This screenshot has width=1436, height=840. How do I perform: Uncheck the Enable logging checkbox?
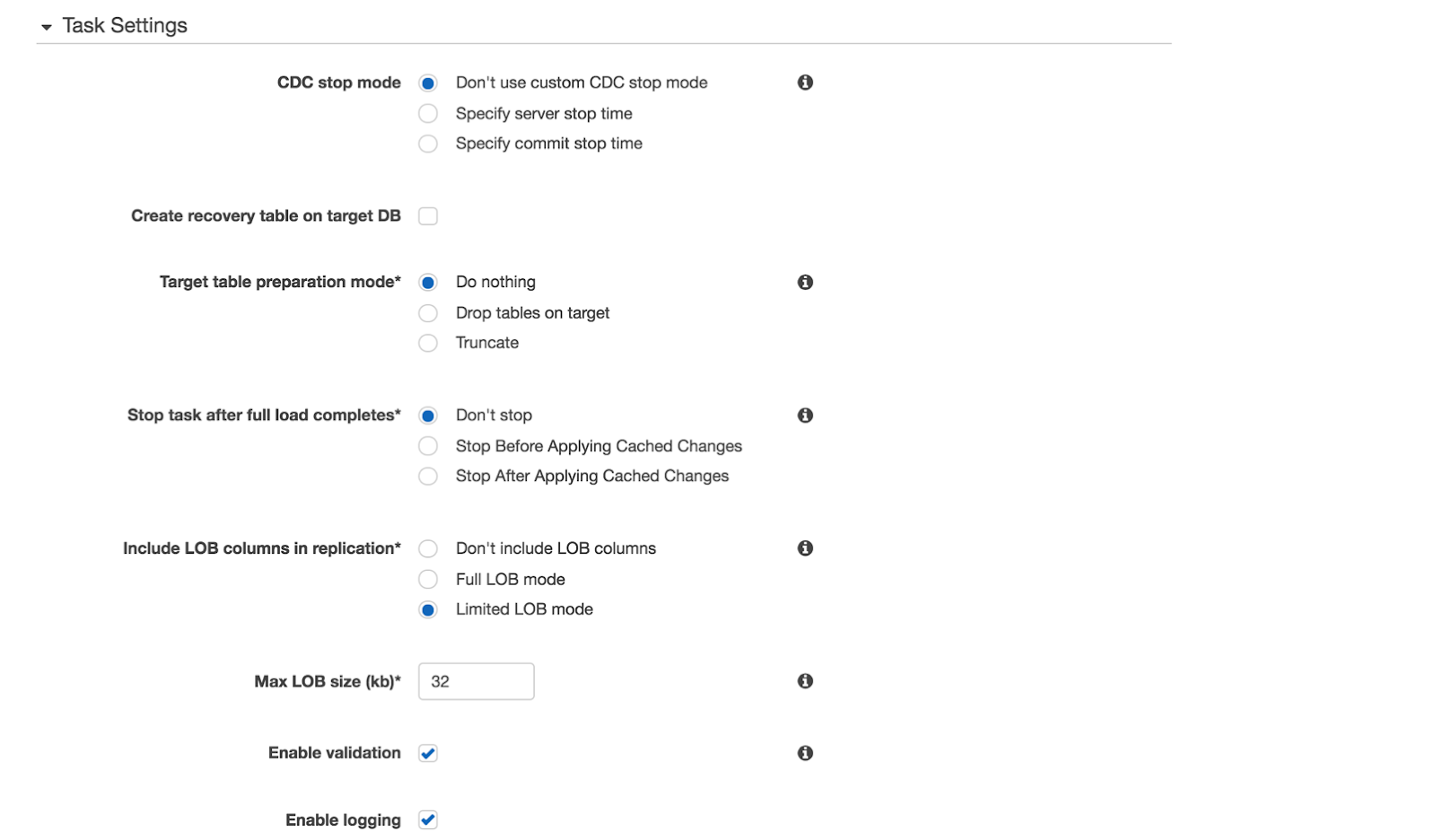point(428,819)
